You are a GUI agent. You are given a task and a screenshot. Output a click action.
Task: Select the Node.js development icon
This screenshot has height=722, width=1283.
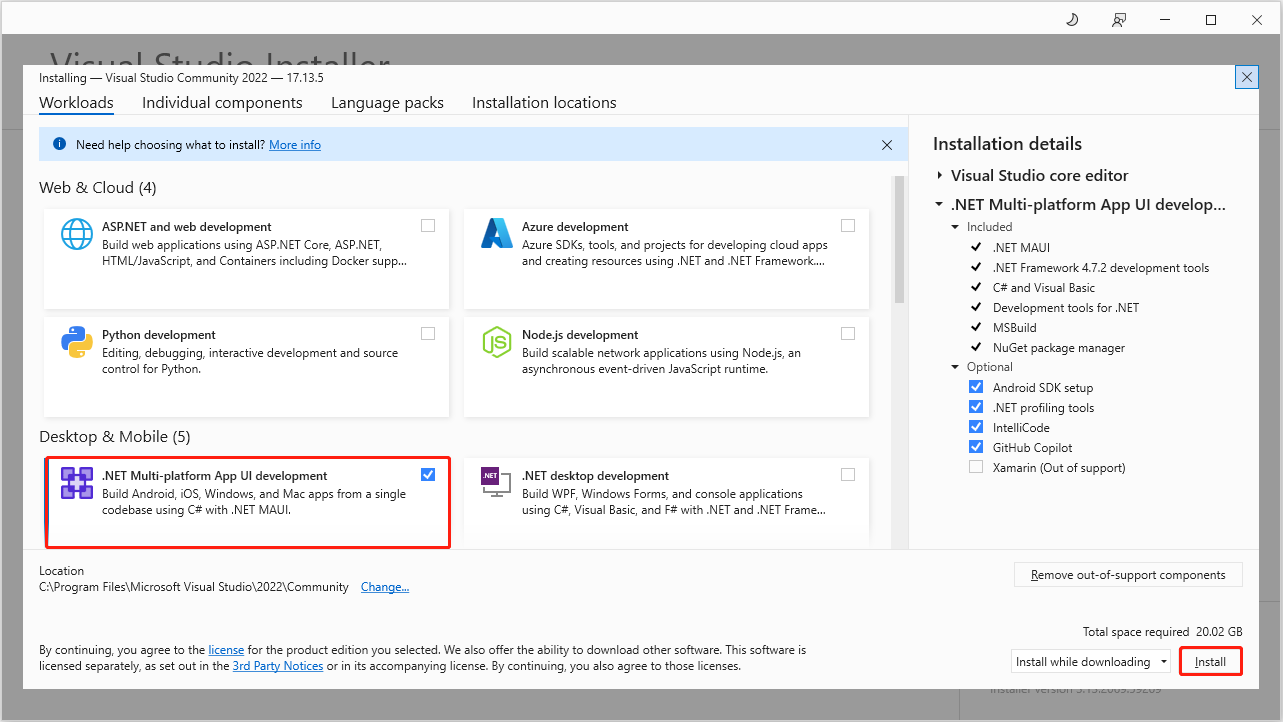pyautogui.click(x=497, y=343)
